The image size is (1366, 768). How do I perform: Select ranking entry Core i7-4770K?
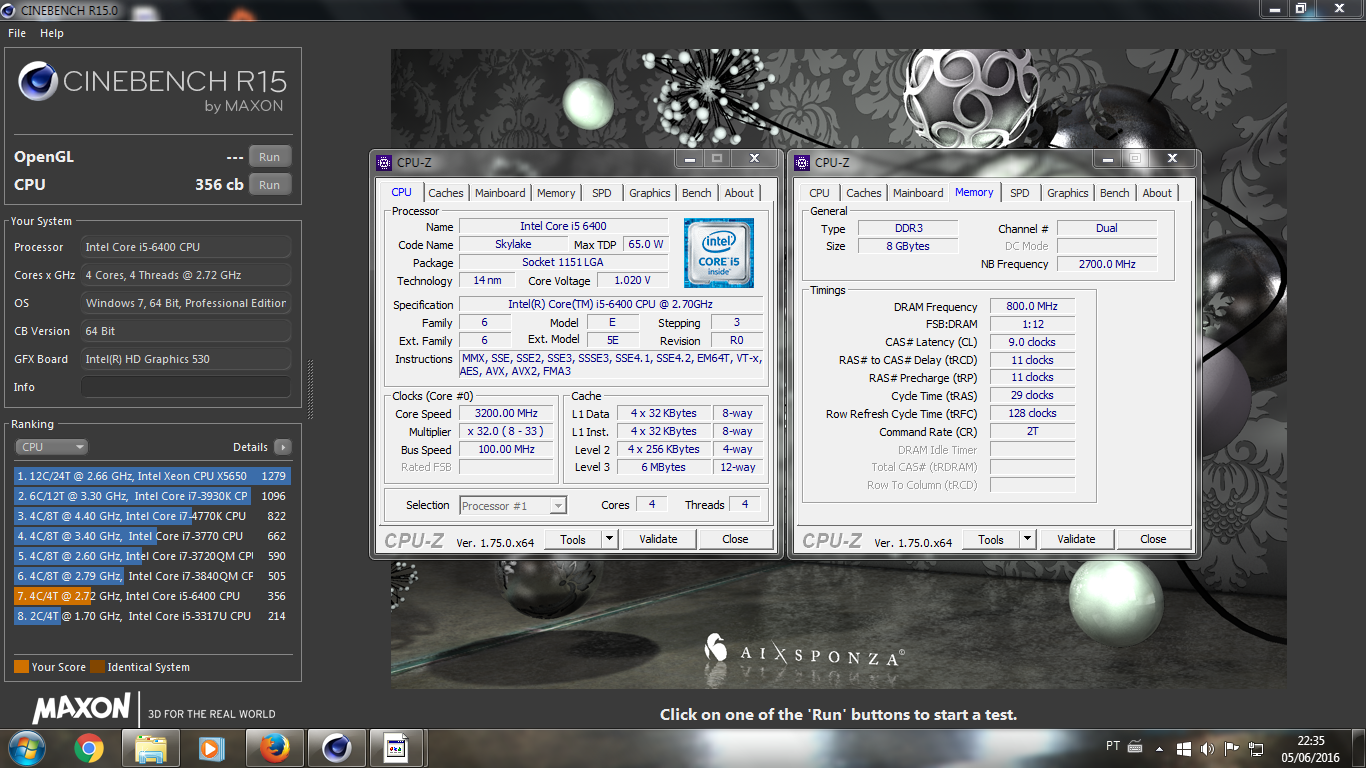(152, 516)
